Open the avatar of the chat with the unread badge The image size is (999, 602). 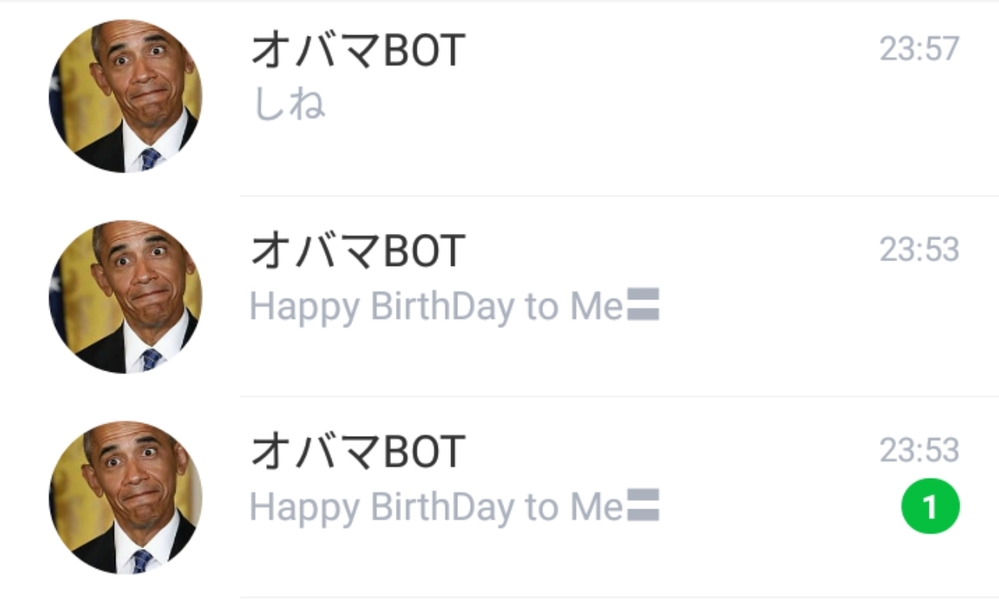(125, 498)
